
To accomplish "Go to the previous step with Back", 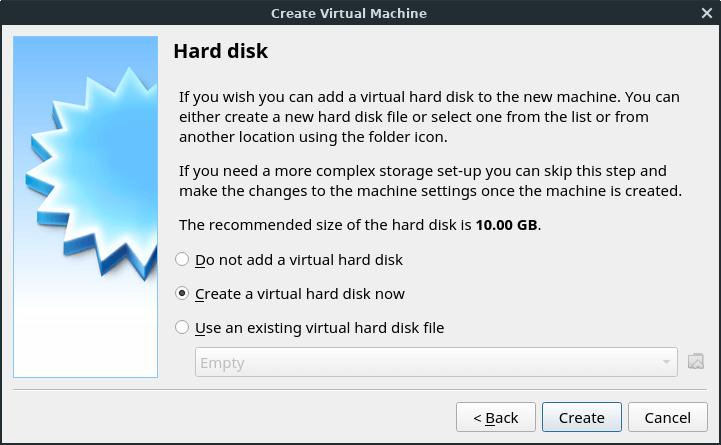I will [496, 417].
